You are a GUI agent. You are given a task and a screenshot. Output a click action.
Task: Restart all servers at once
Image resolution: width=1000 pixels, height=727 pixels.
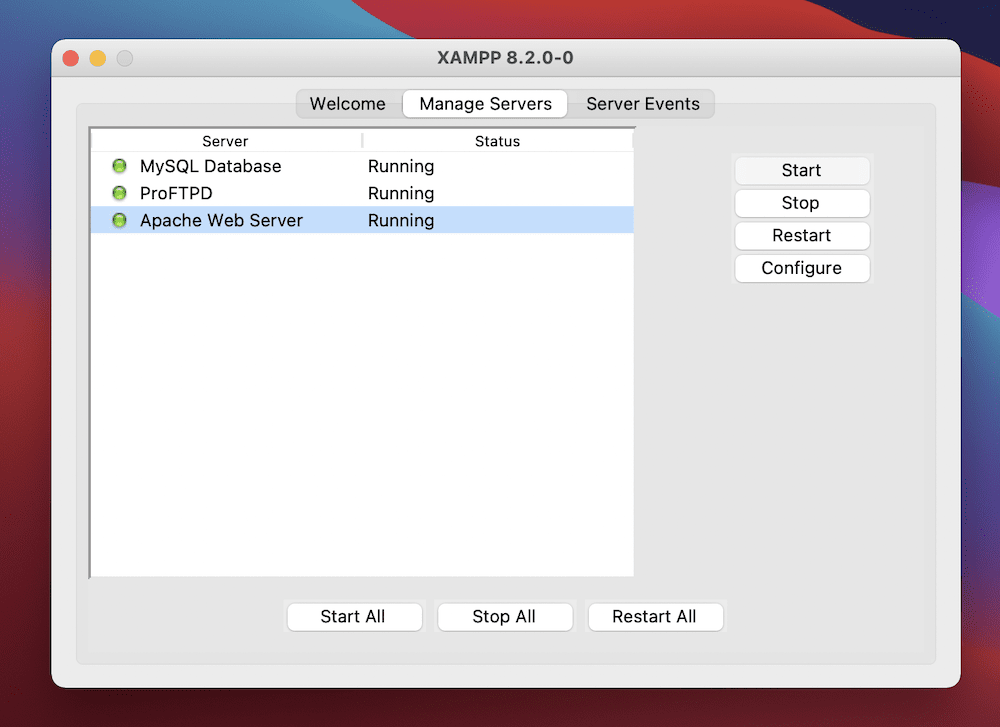(x=655, y=616)
